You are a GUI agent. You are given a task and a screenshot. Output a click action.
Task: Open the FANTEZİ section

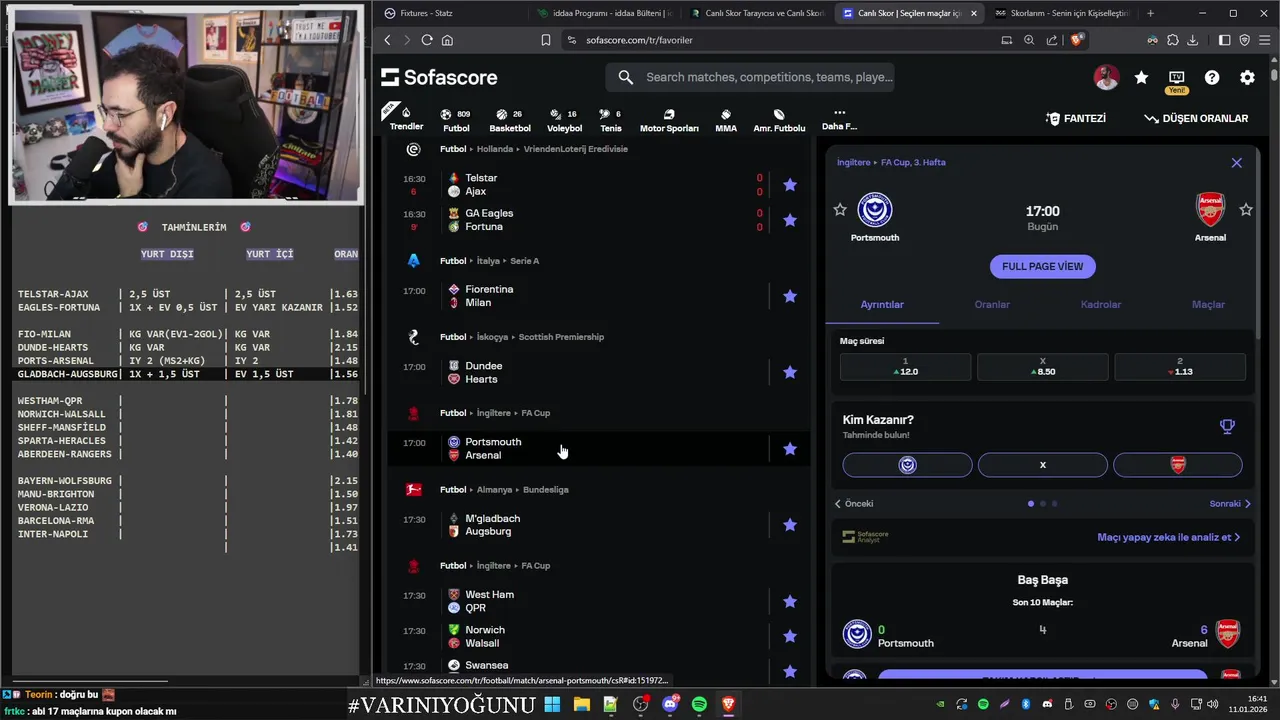point(1076,118)
